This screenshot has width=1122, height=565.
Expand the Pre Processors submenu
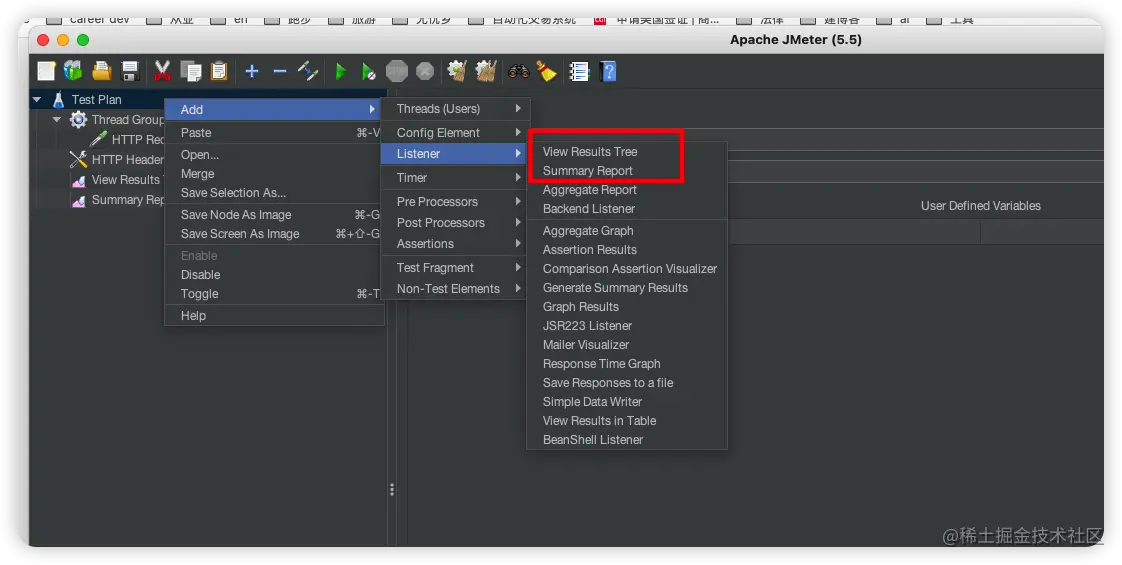(x=455, y=202)
